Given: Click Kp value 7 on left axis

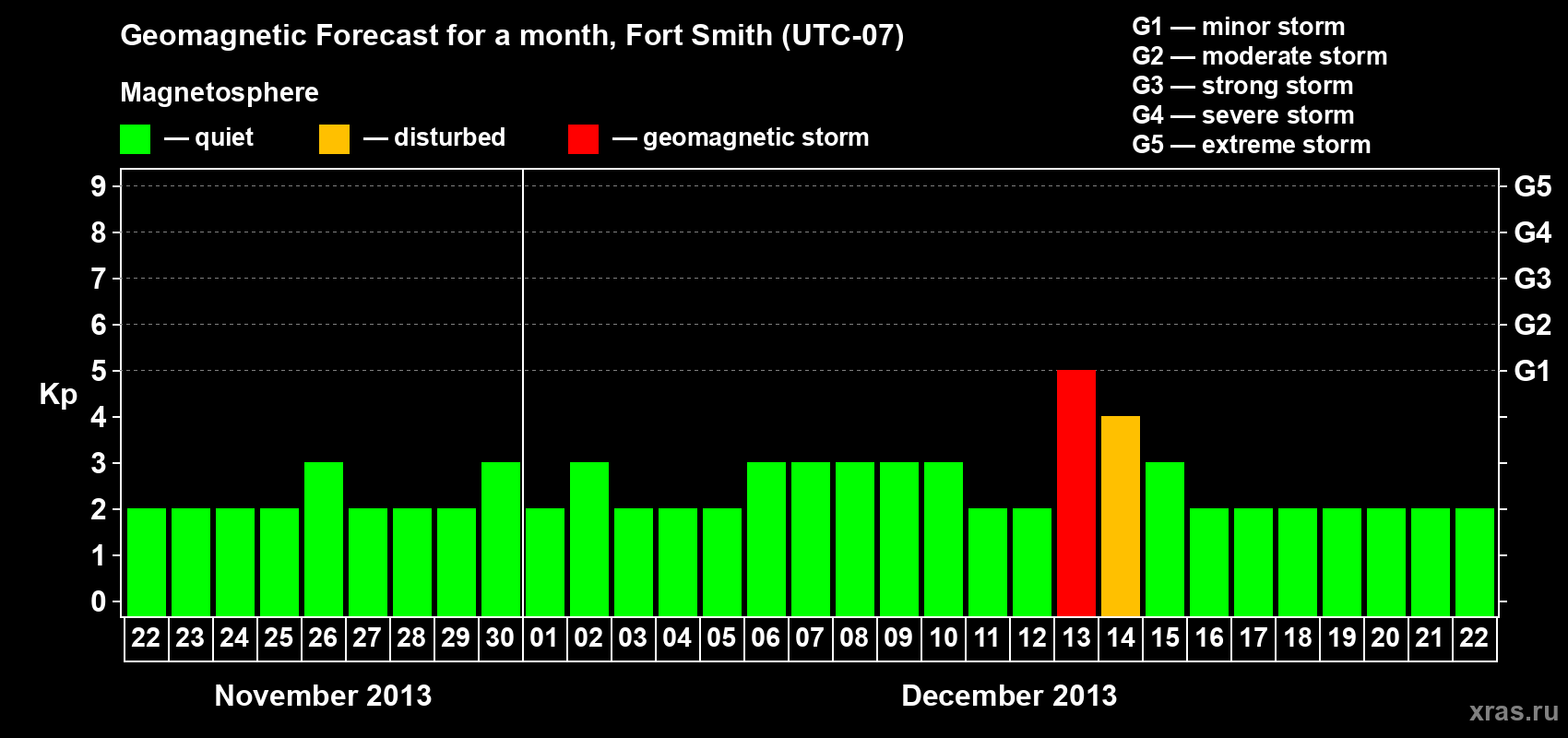Looking at the screenshot, I should coord(99,279).
